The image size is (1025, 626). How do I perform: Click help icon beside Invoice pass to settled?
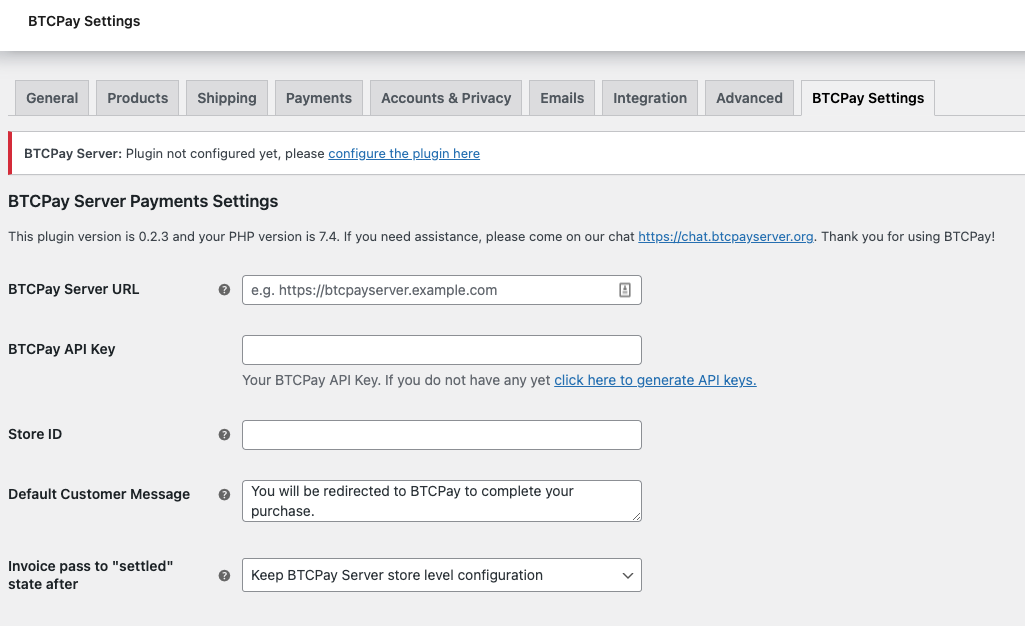[x=224, y=576]
